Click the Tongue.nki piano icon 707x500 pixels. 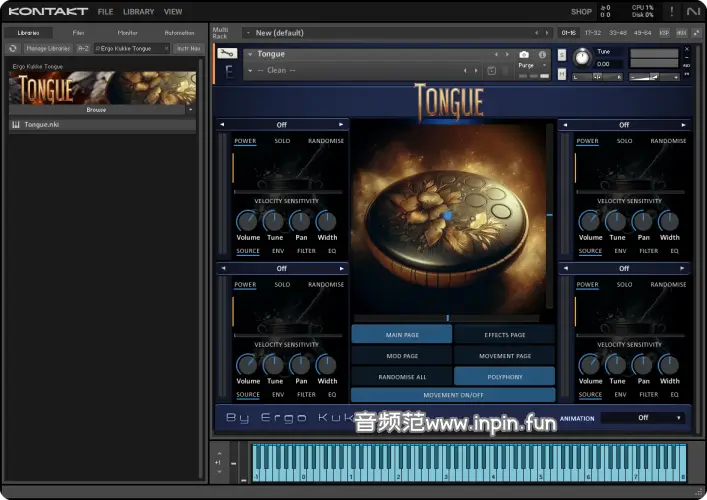[x=16, y=125]
